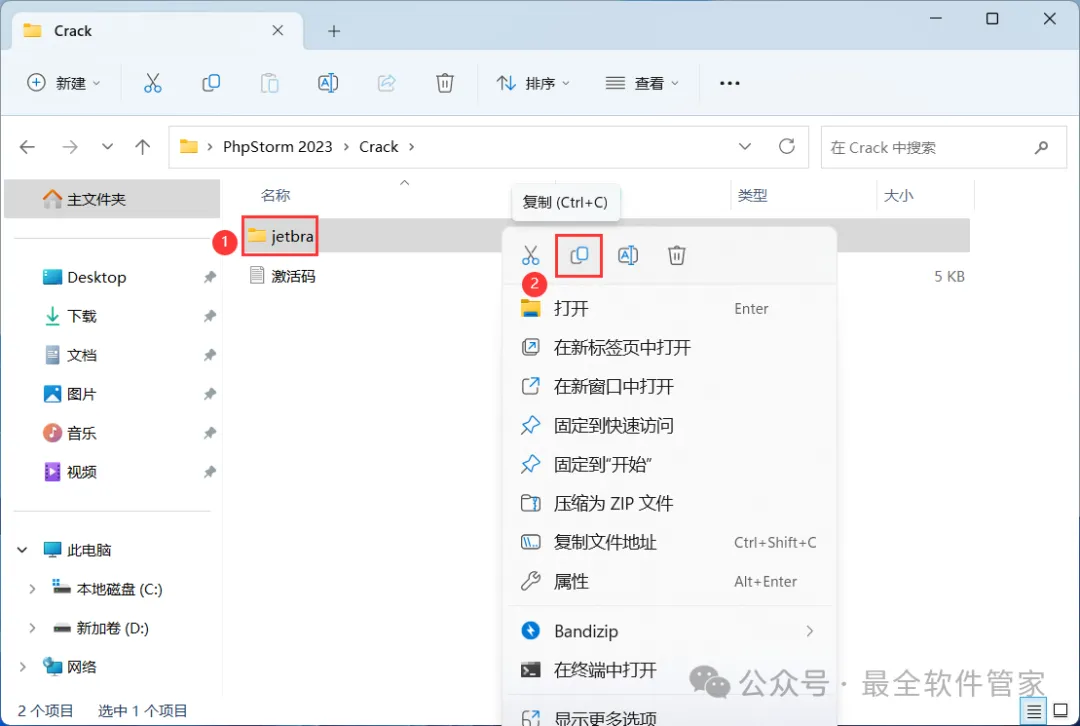
Task: Expand the 网络 network node
Action: pyautogui.click(x=22, y=667)
